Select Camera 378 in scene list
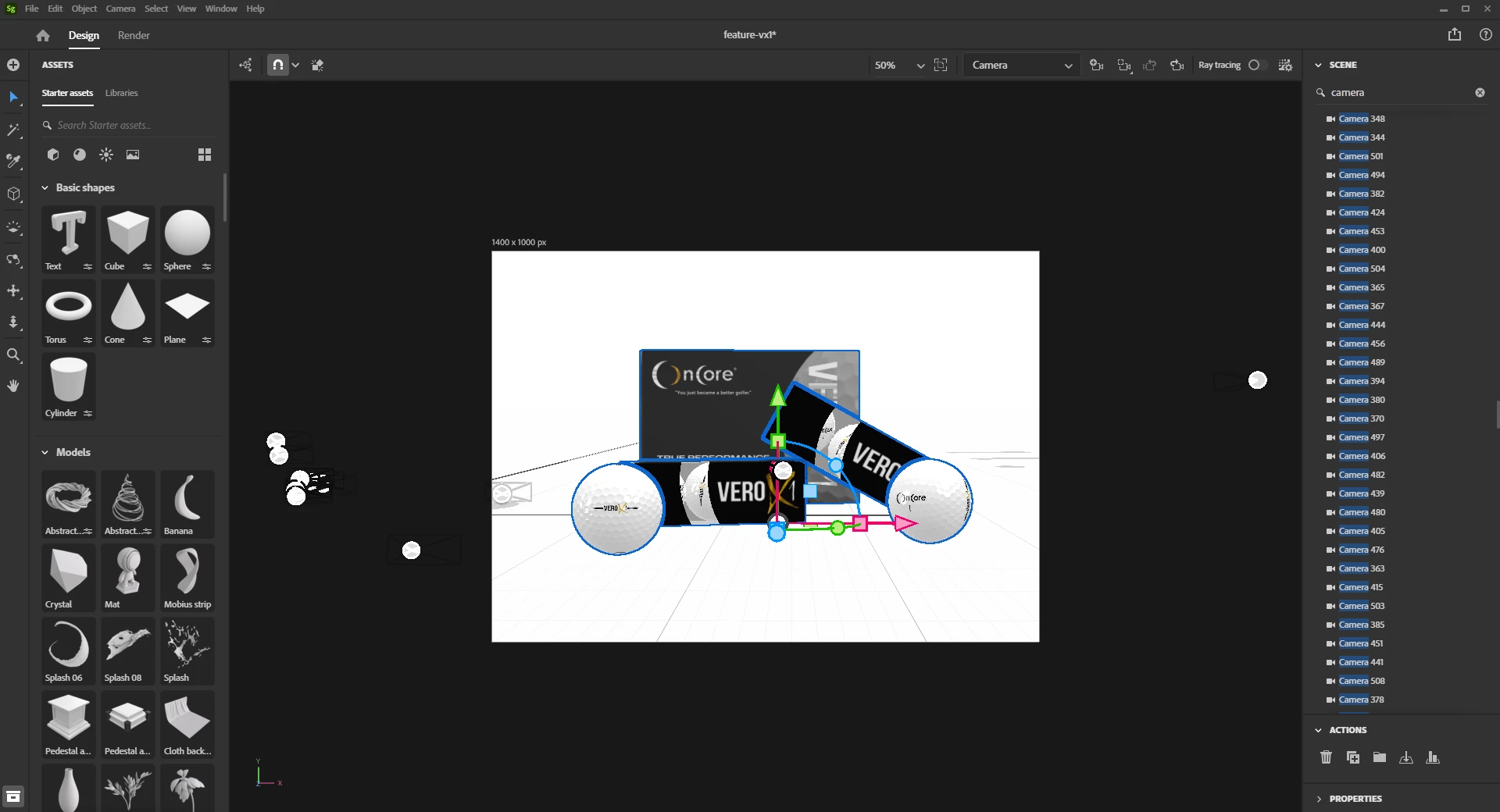Image resolution: width=1500 pixels, height=812 pixels. pyautogui.click(x=1361, y=700)
